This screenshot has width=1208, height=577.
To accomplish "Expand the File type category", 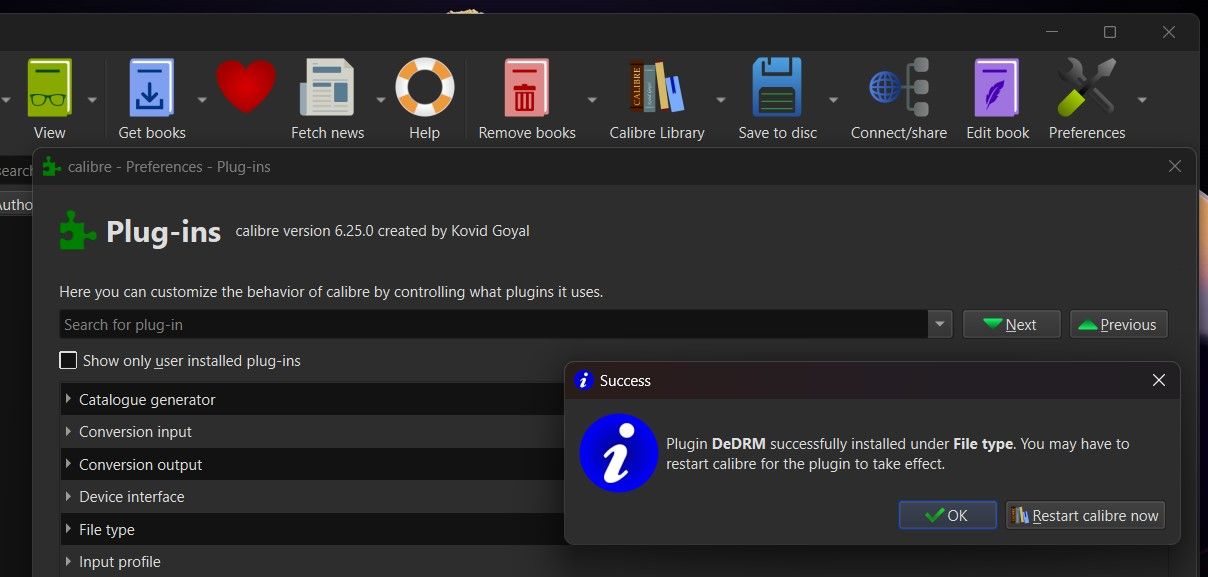I will click(108, 529).
